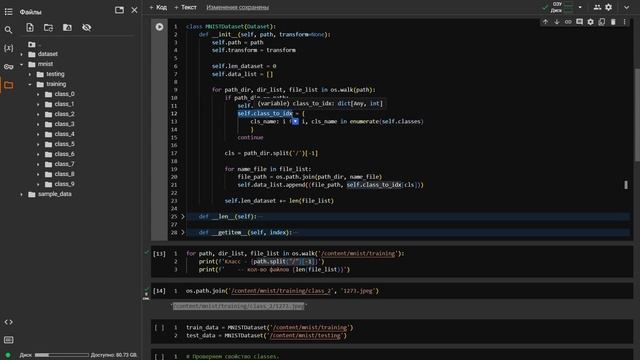The height and width of the screenshot is (360, 640).
Task: Click the '/content/mnist/training' path link in cell 13
Action: 358,253
